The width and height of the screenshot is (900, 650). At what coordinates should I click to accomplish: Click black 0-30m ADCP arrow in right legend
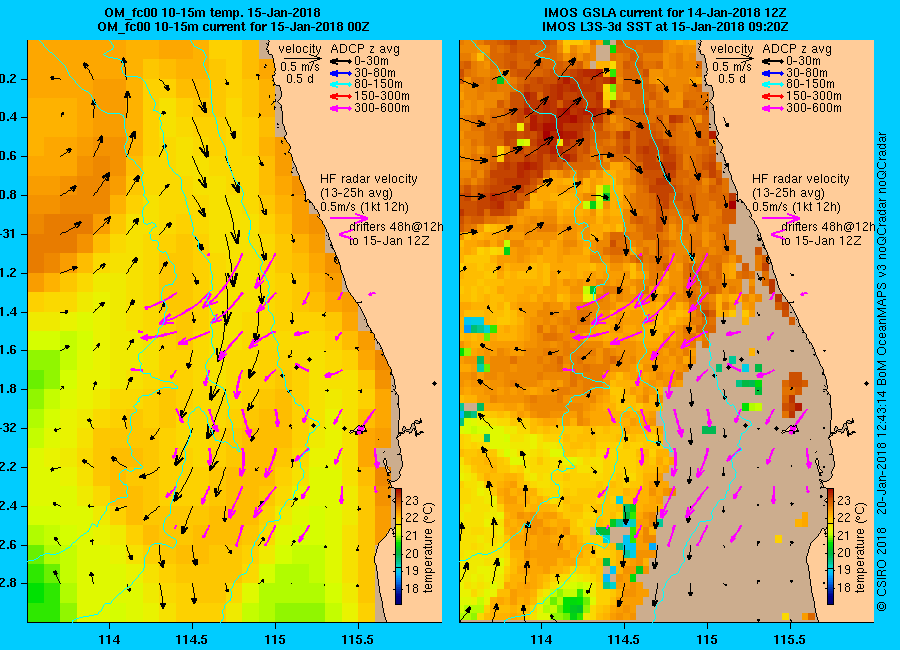pos(773,61)
